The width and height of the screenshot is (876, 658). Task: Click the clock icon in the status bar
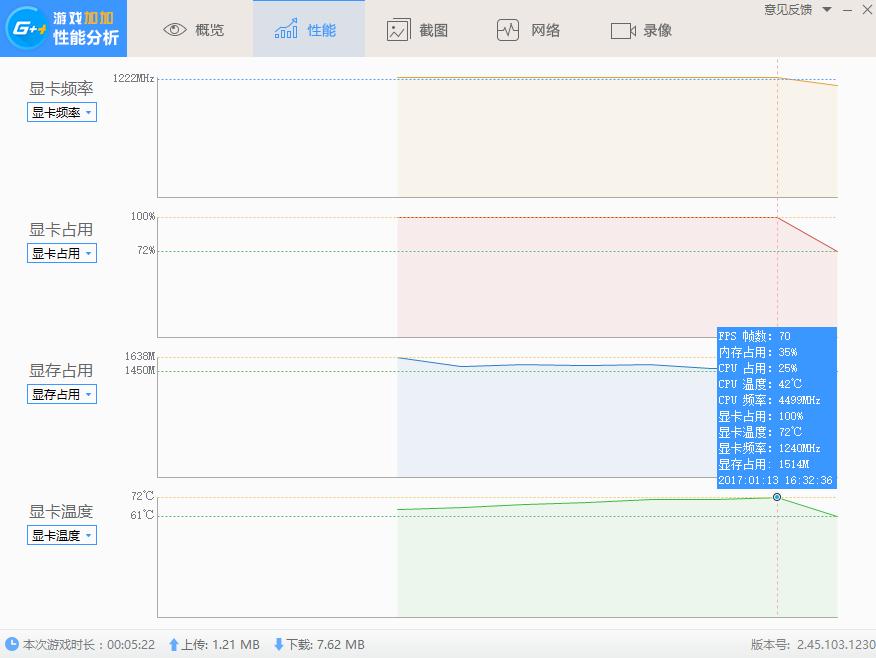[x=11, y=645]
